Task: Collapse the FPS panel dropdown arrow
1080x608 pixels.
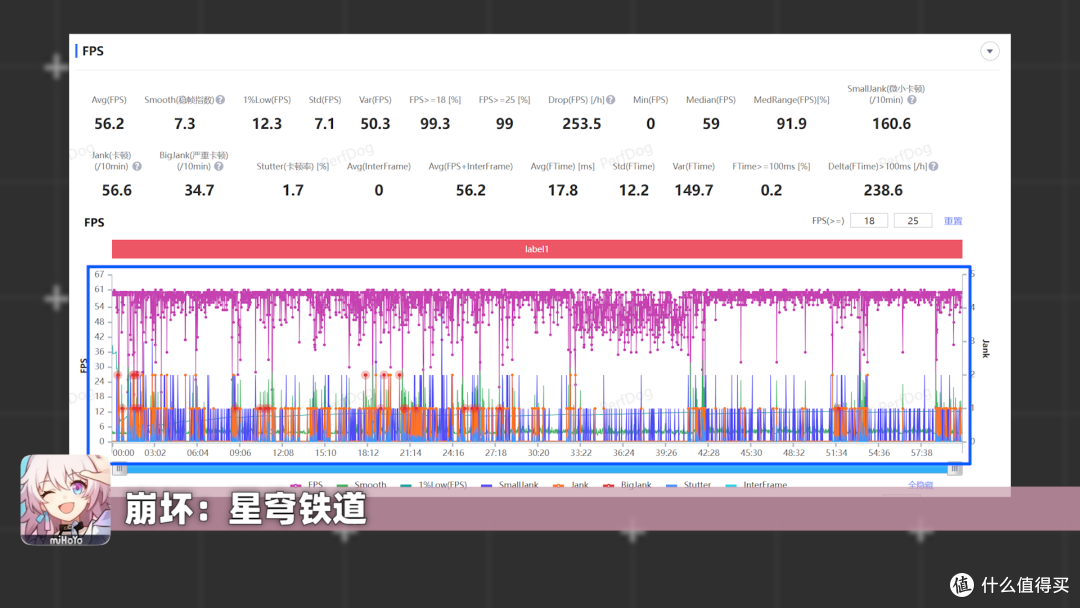Action: (990, 51)
